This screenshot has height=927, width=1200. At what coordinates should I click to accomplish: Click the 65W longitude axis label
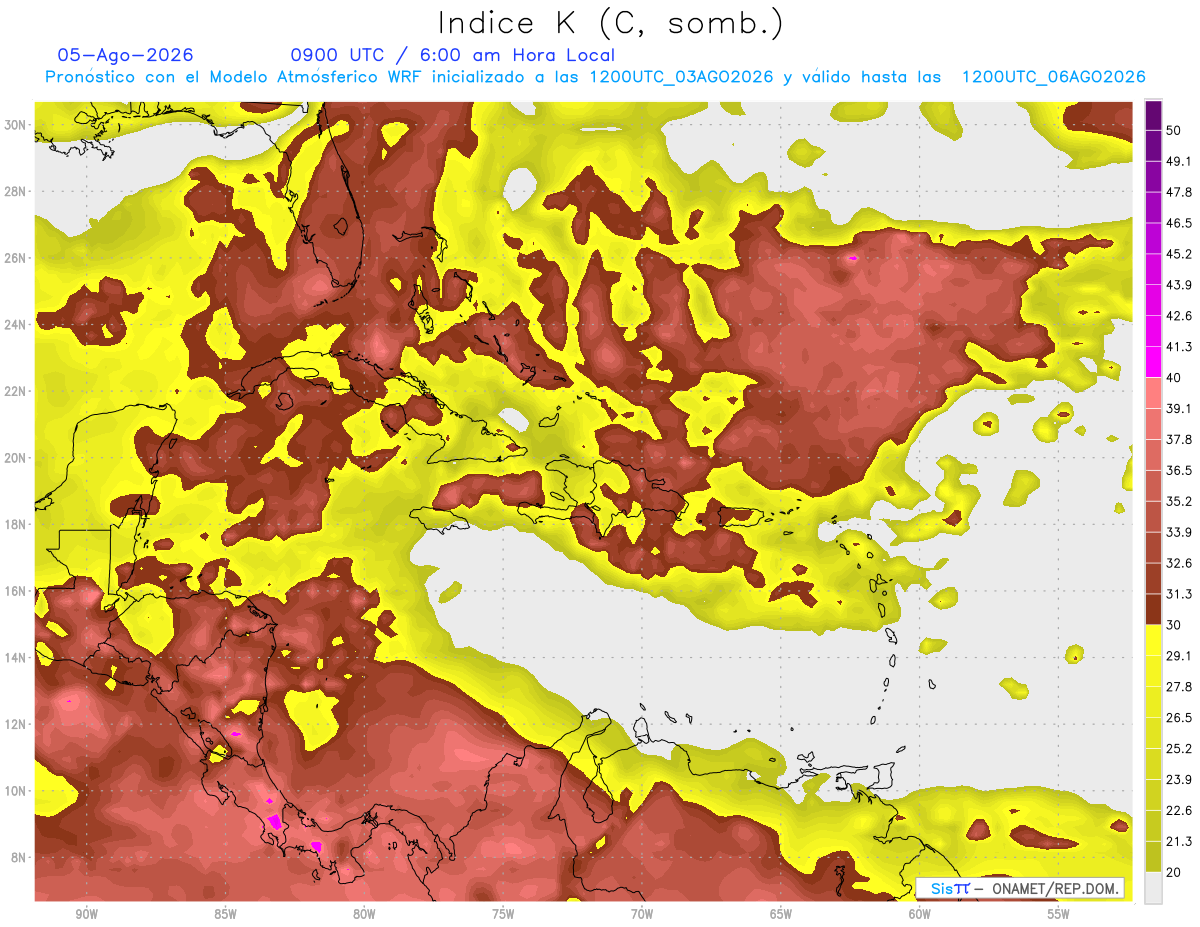click(x=781, y=914)
